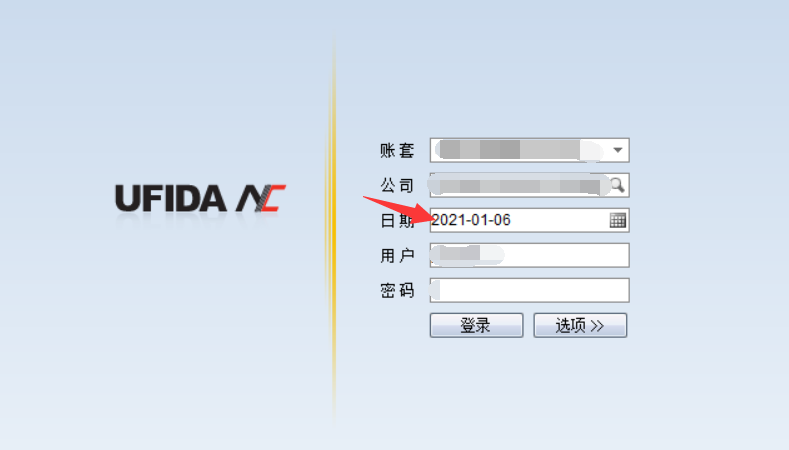Expand the 账套 dropdown arrow
Screen dimensions: 789x450
617,150
